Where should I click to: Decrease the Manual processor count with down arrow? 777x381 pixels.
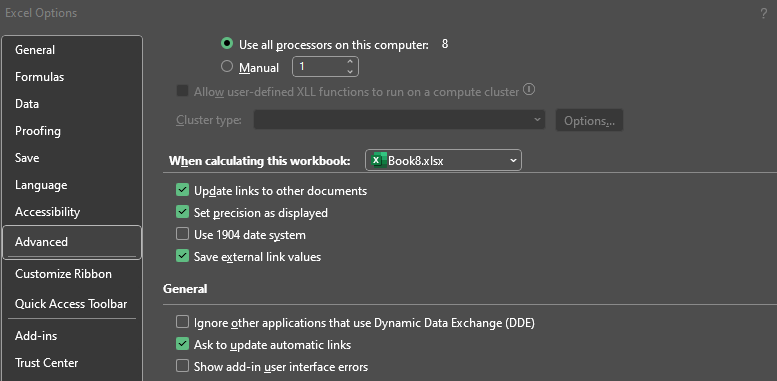point(350,71)
